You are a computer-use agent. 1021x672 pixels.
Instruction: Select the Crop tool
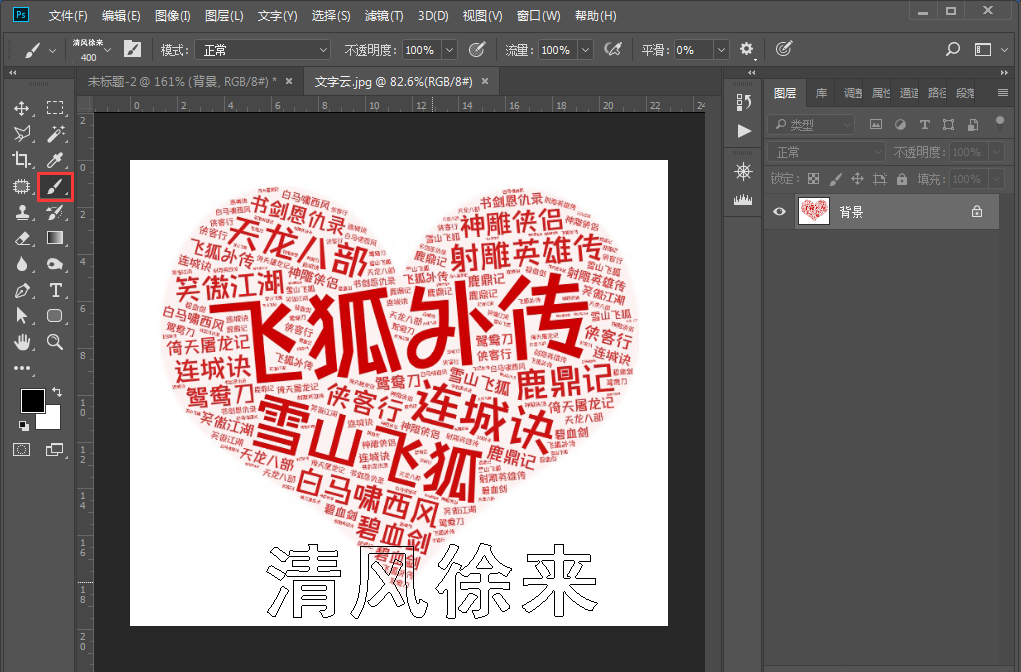point(21,160)
